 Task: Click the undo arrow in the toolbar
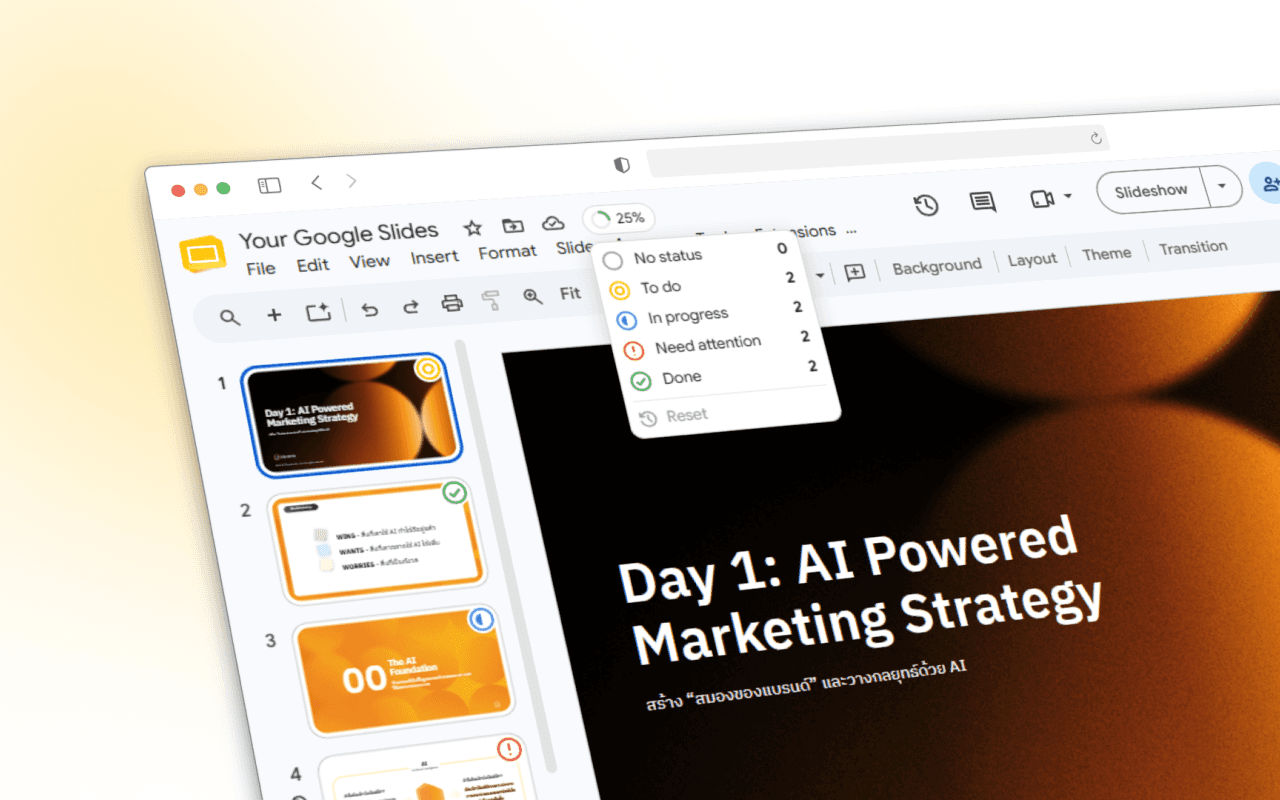tap(370, 309)
